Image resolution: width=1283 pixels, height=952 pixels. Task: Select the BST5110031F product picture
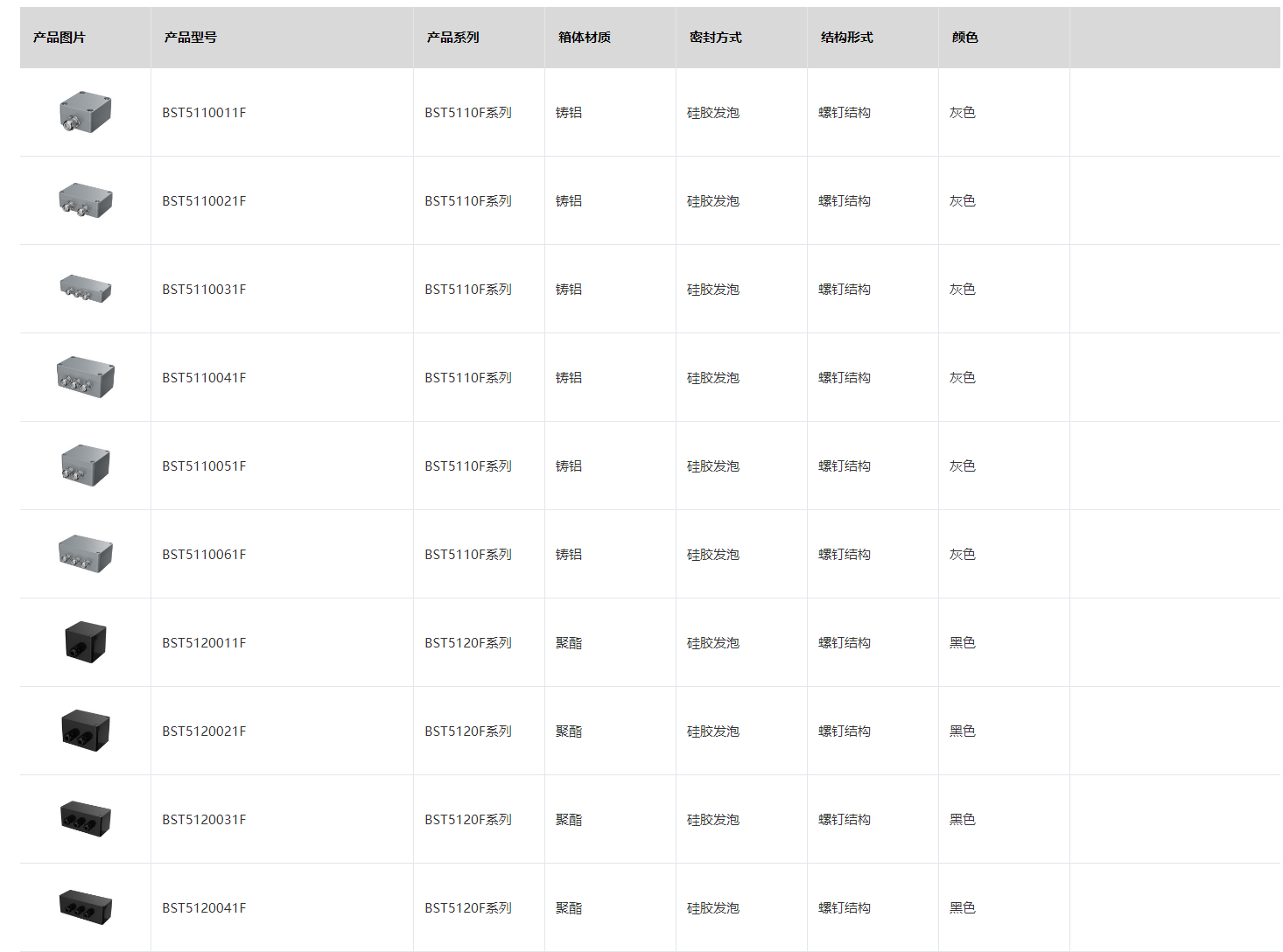click(85, 289)
